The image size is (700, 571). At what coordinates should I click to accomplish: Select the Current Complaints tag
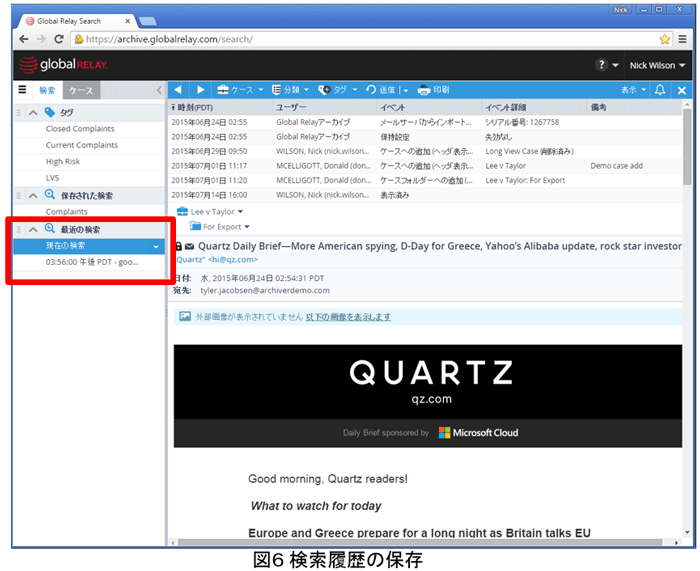tap(82, 145)
